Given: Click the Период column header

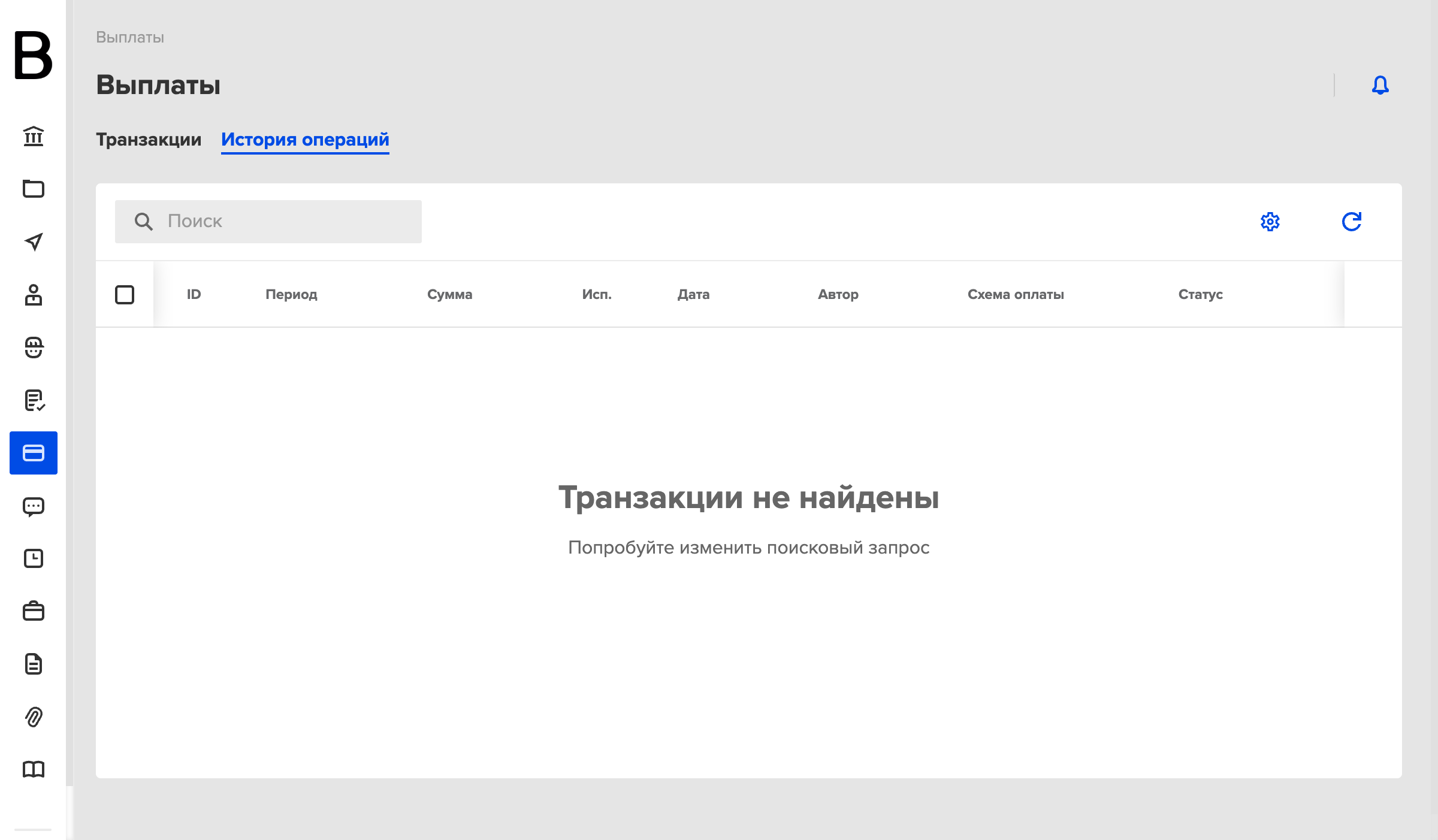Looking at the screenshot, I should point(291,294).
